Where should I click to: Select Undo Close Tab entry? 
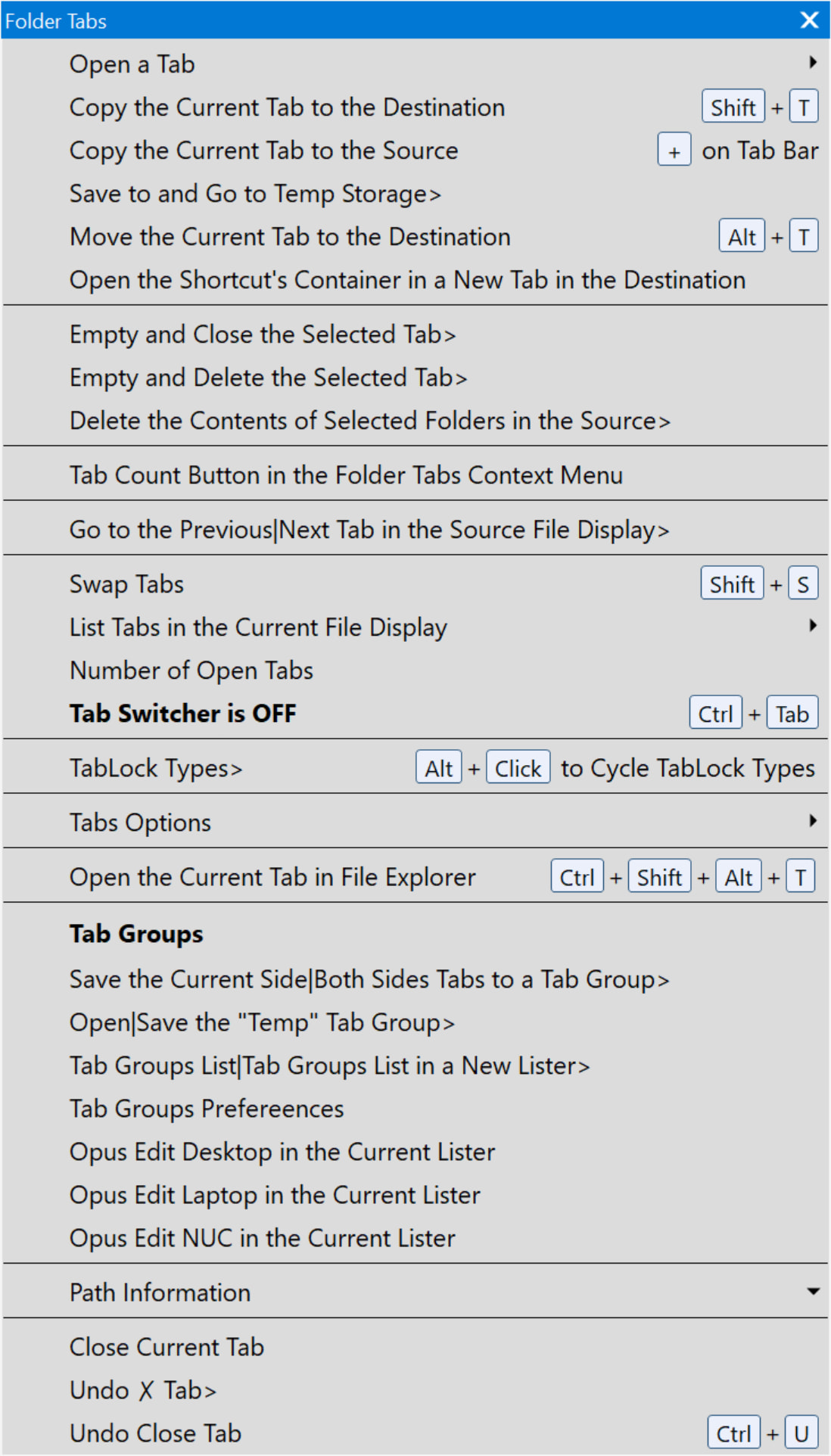pyautogui.click(x=155, y=1433)
